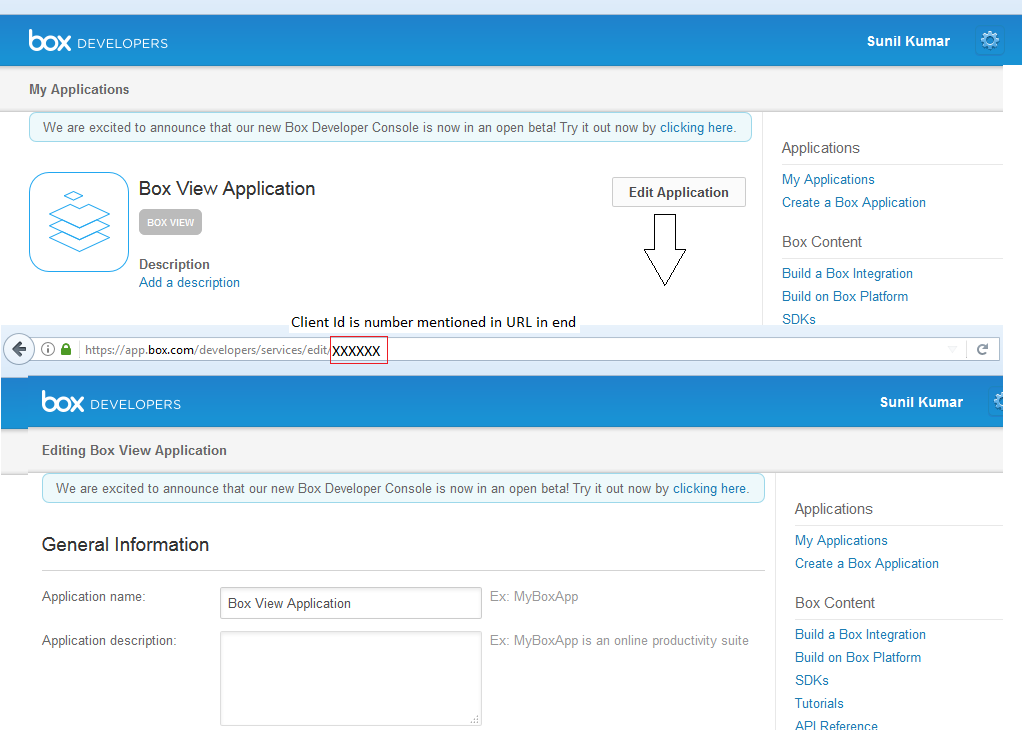This screenshot has height=741, width=1022.
Task: Click the Box Developers logo in the header
Action: pyautogui.click(x=98, y=41)
